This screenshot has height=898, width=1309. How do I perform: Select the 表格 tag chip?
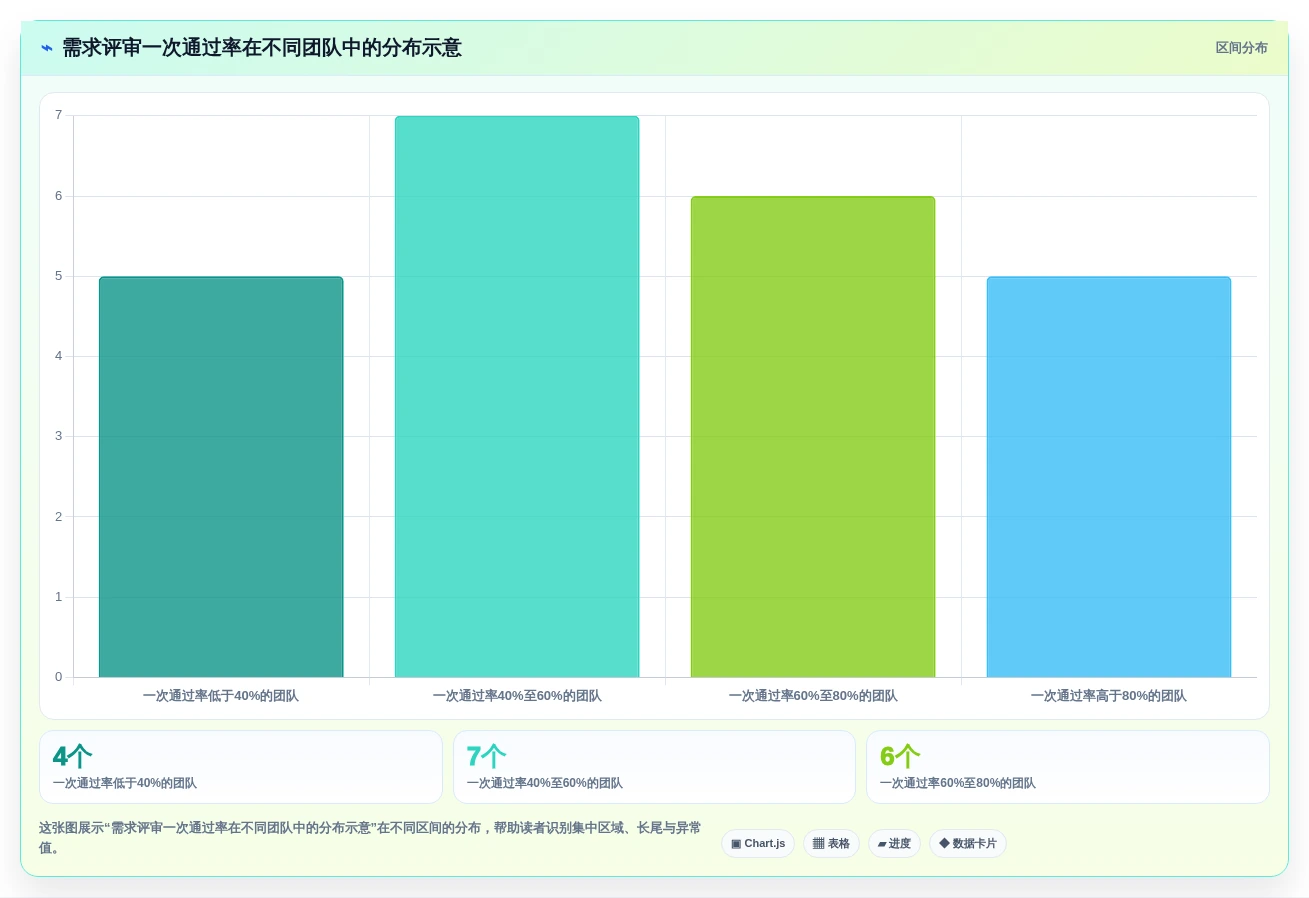[831, 843]
